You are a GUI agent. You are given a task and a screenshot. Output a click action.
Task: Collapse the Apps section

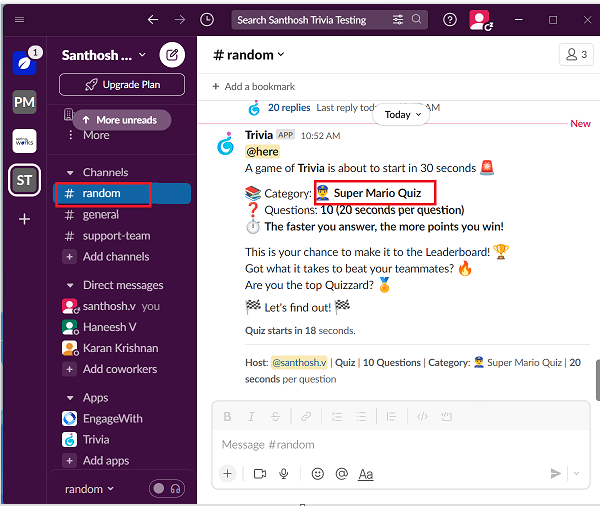click(70, 398)
